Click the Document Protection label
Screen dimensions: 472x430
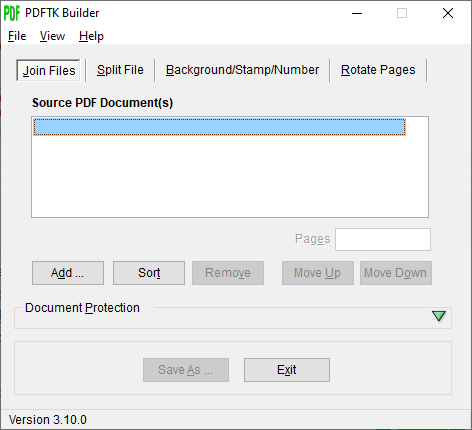pos(82,308)
